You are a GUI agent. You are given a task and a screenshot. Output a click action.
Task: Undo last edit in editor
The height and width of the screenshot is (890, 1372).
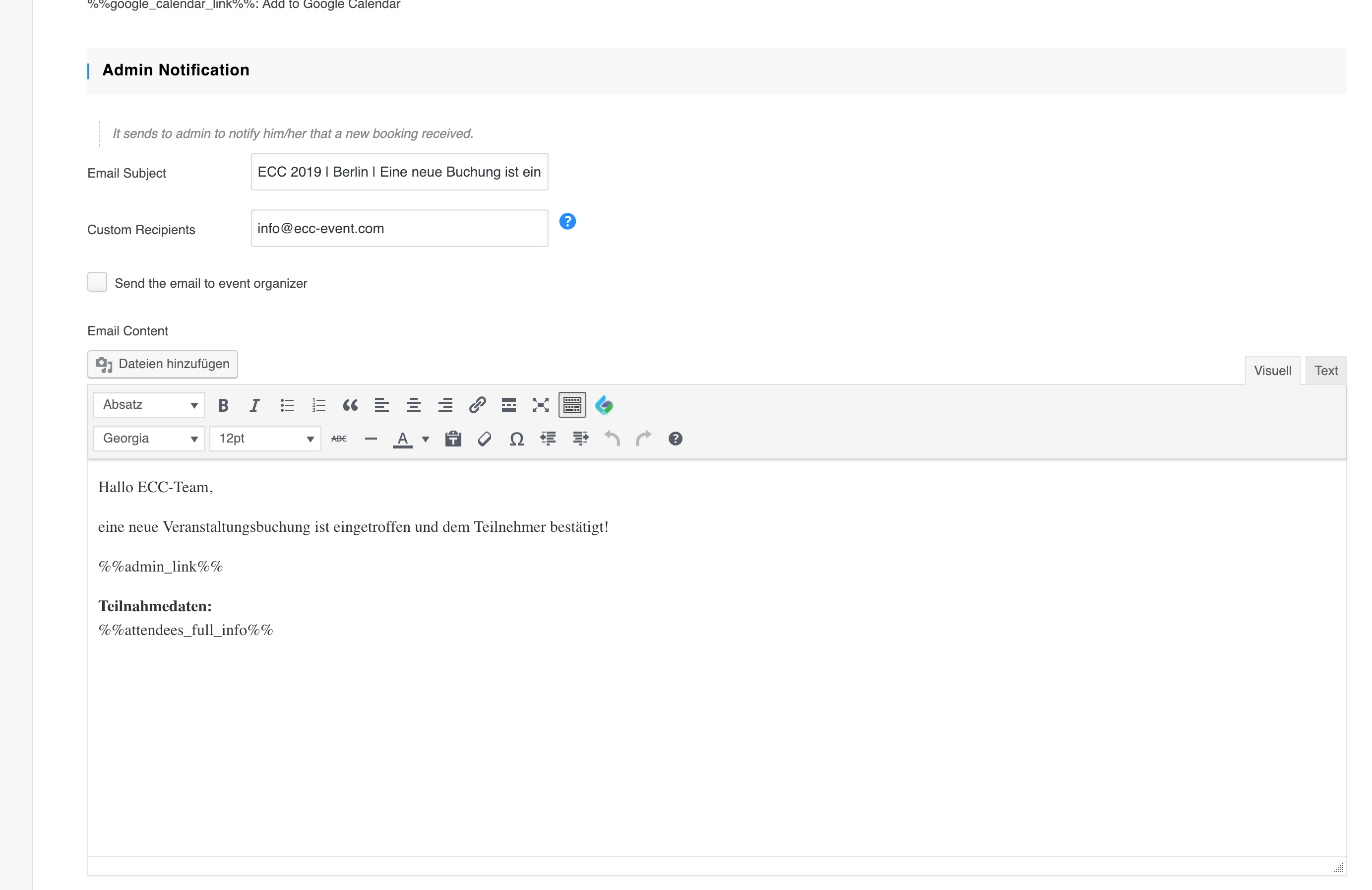612,439
